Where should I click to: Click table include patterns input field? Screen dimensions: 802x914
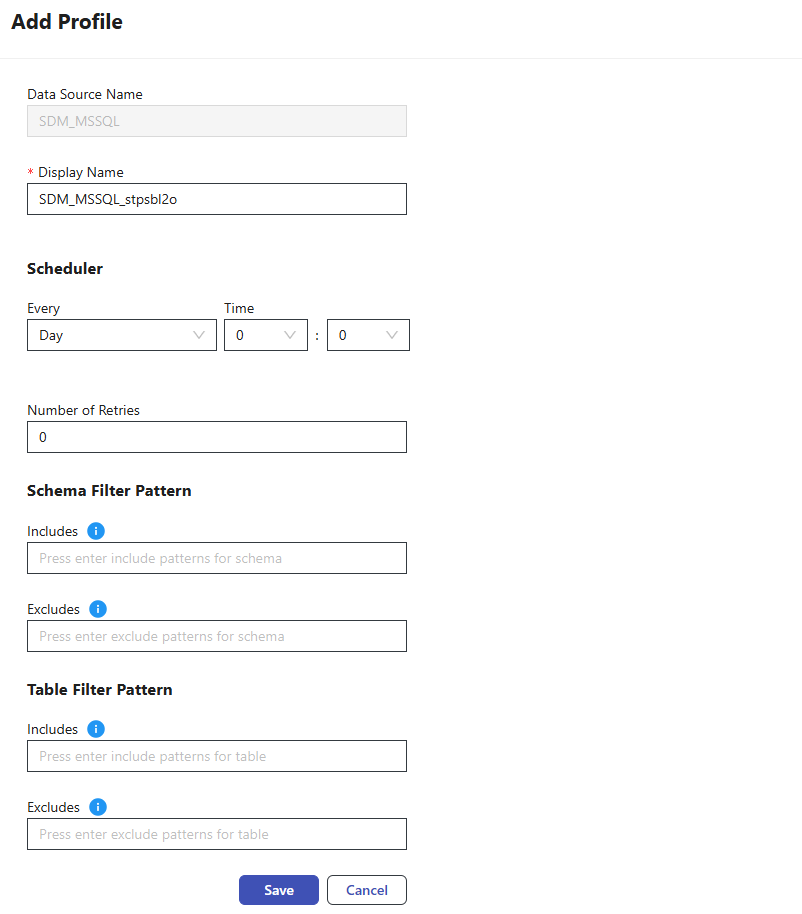click(216, 756)
